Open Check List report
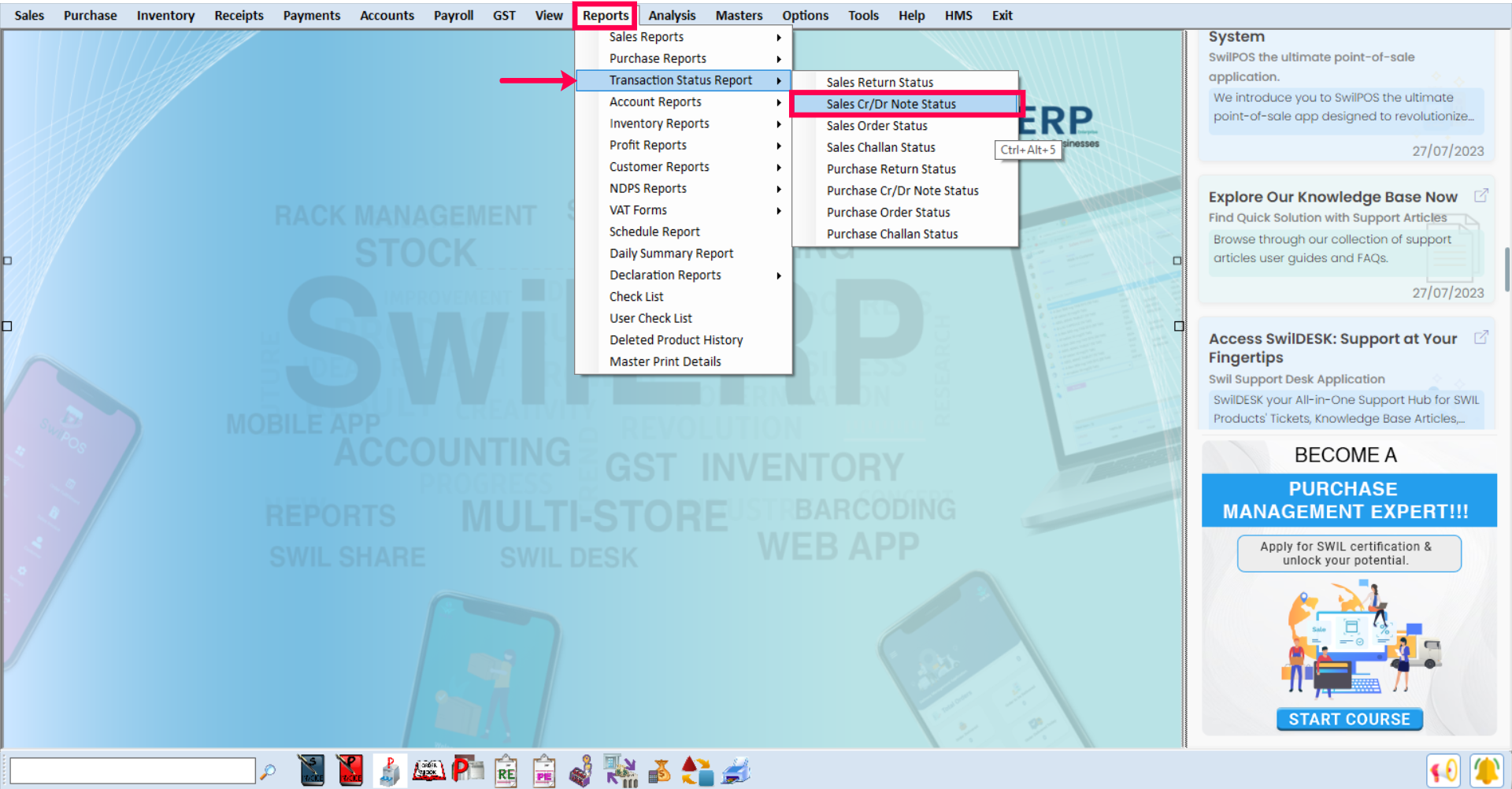 click(x=684, y=297)
